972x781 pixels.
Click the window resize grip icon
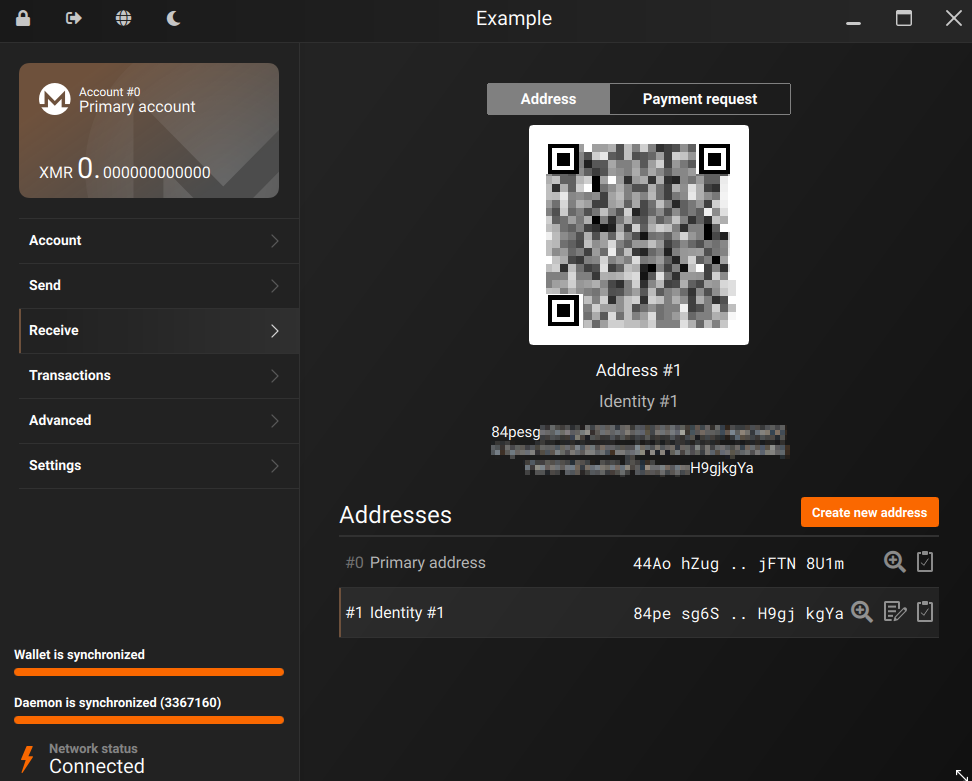pos(961,774)
